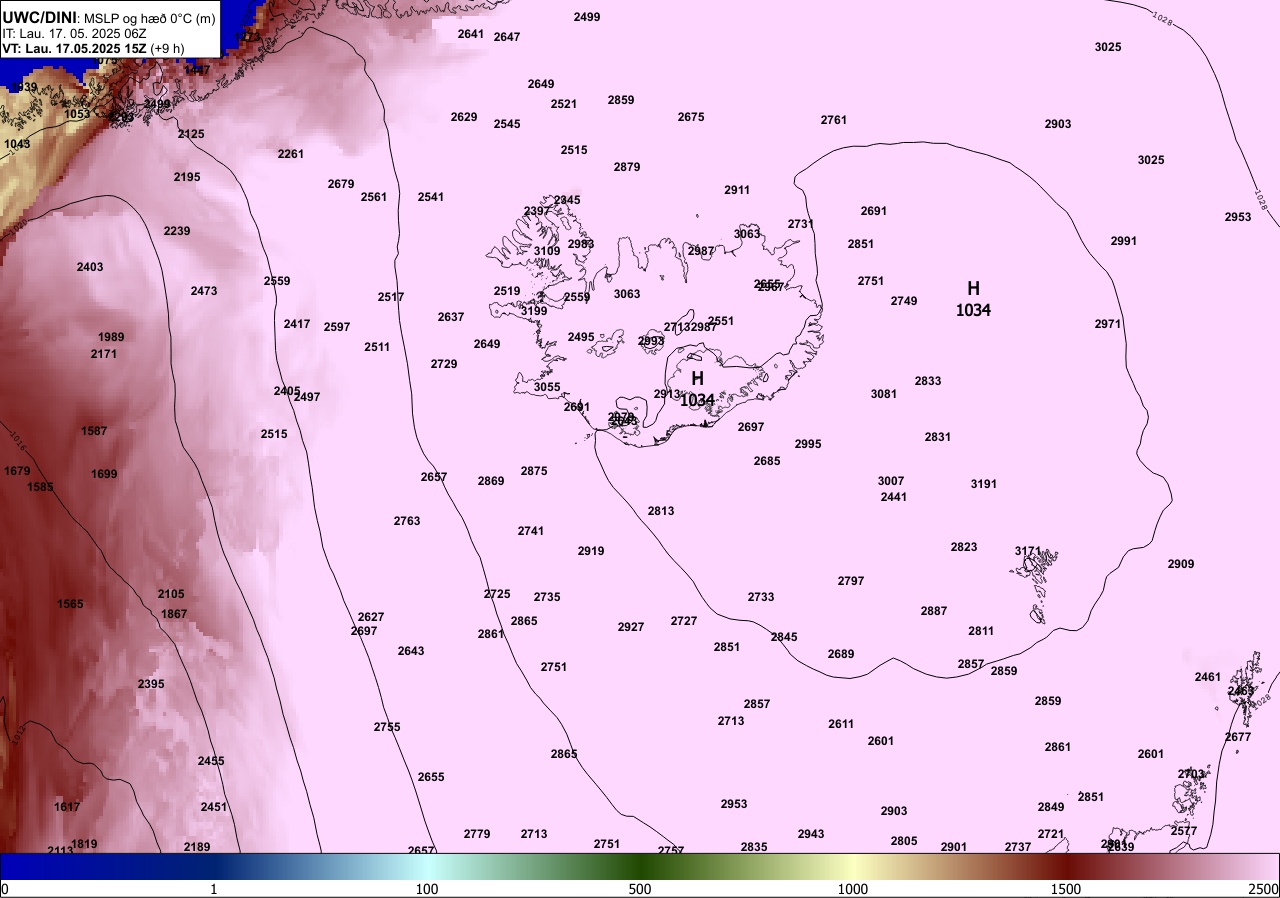Select the H 1034 marker east of Iceland
Viewport: 1280px width, 898px height.
(x=973, y=299)
